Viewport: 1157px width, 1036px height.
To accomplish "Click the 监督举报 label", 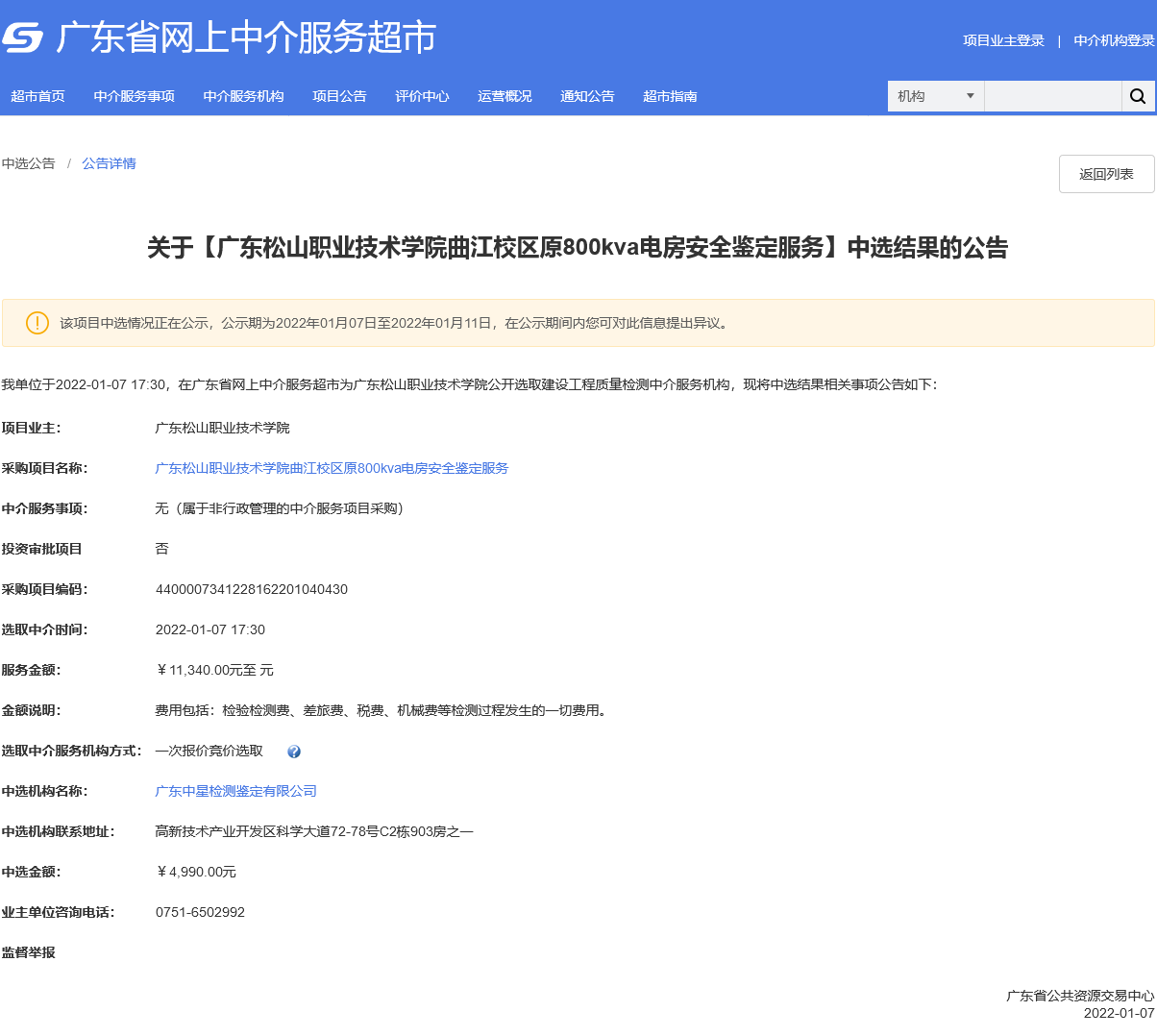I will 29,952.
